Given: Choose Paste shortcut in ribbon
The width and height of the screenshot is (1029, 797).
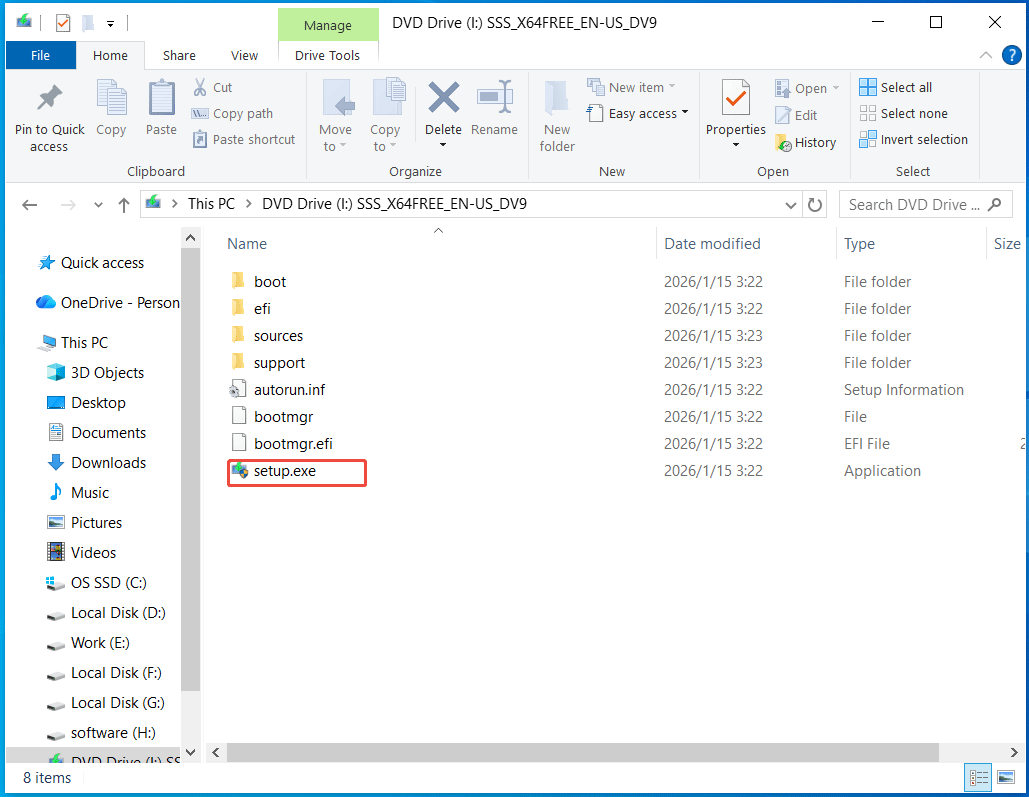Looking at the screenshot, I should tap(244, 139).
